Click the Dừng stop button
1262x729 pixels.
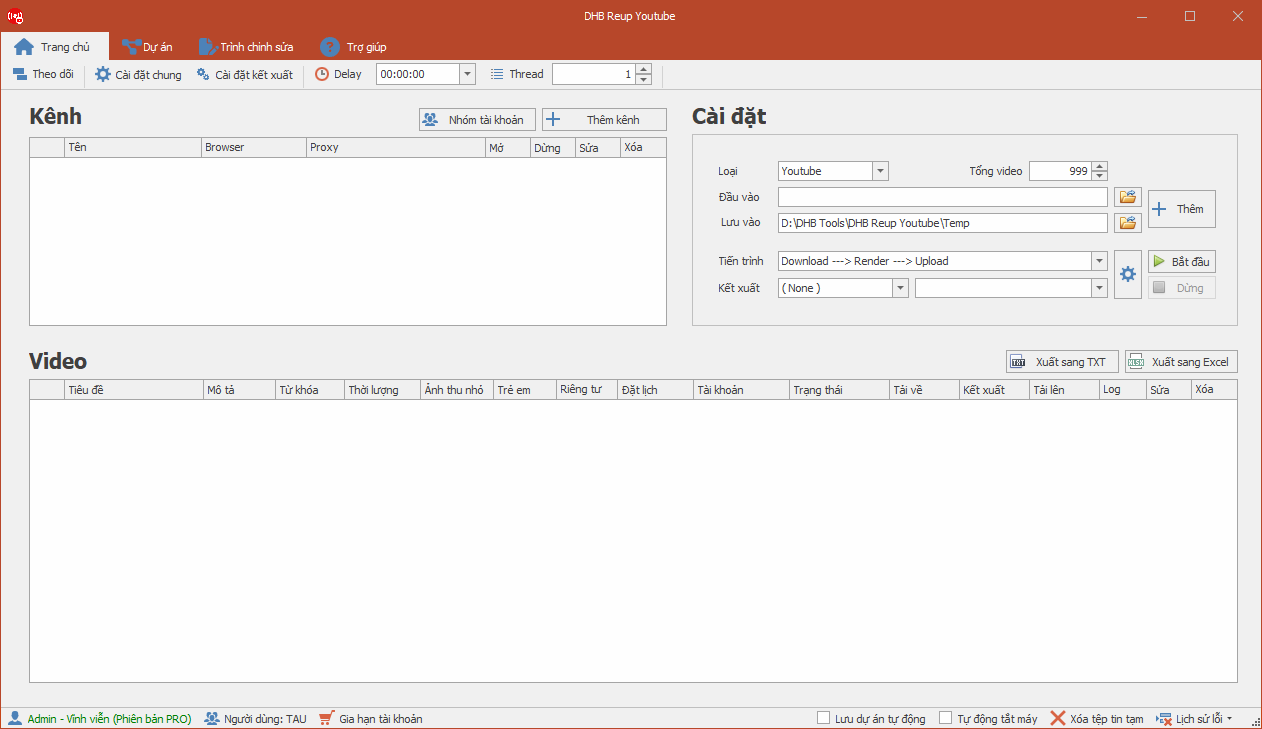pos(1182,288)
